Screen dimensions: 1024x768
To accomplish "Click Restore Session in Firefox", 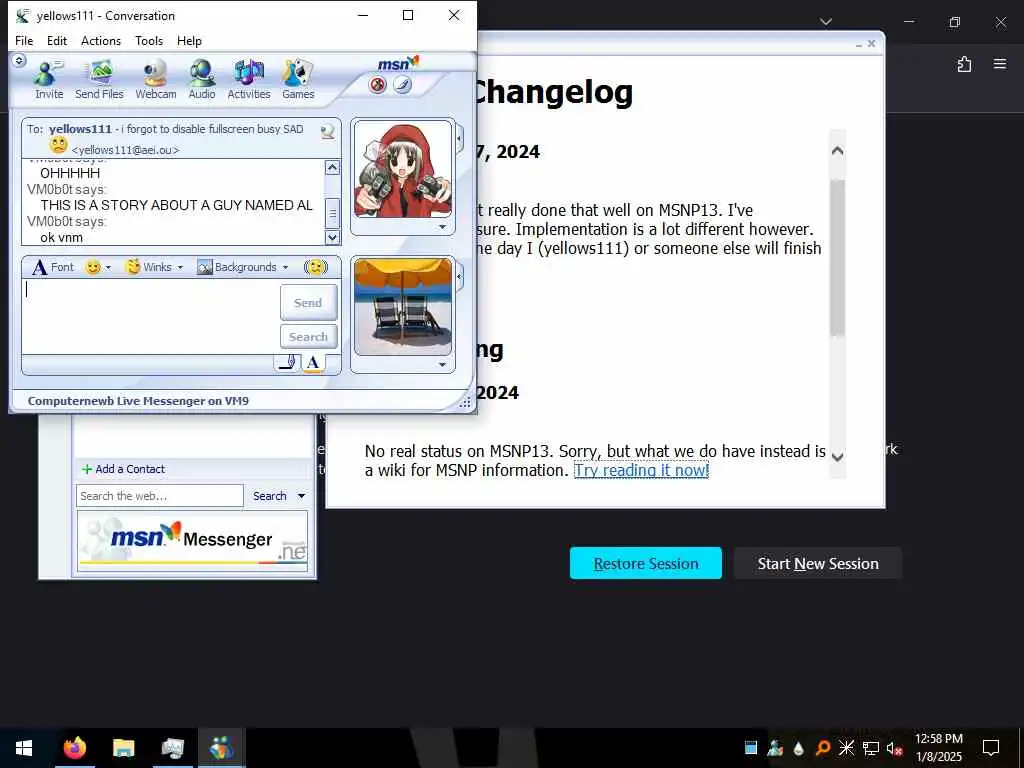I will point(646,563).
